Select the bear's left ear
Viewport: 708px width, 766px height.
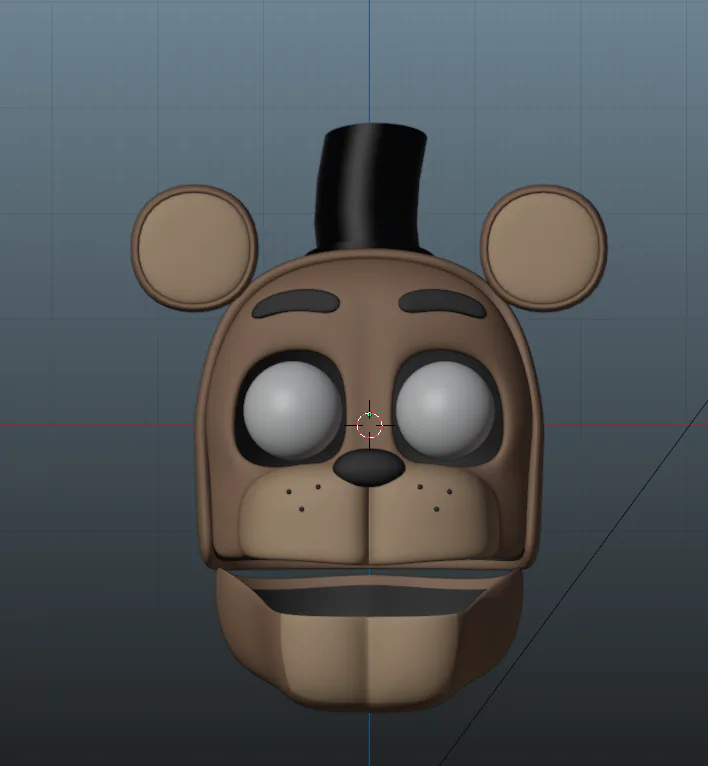194,248
